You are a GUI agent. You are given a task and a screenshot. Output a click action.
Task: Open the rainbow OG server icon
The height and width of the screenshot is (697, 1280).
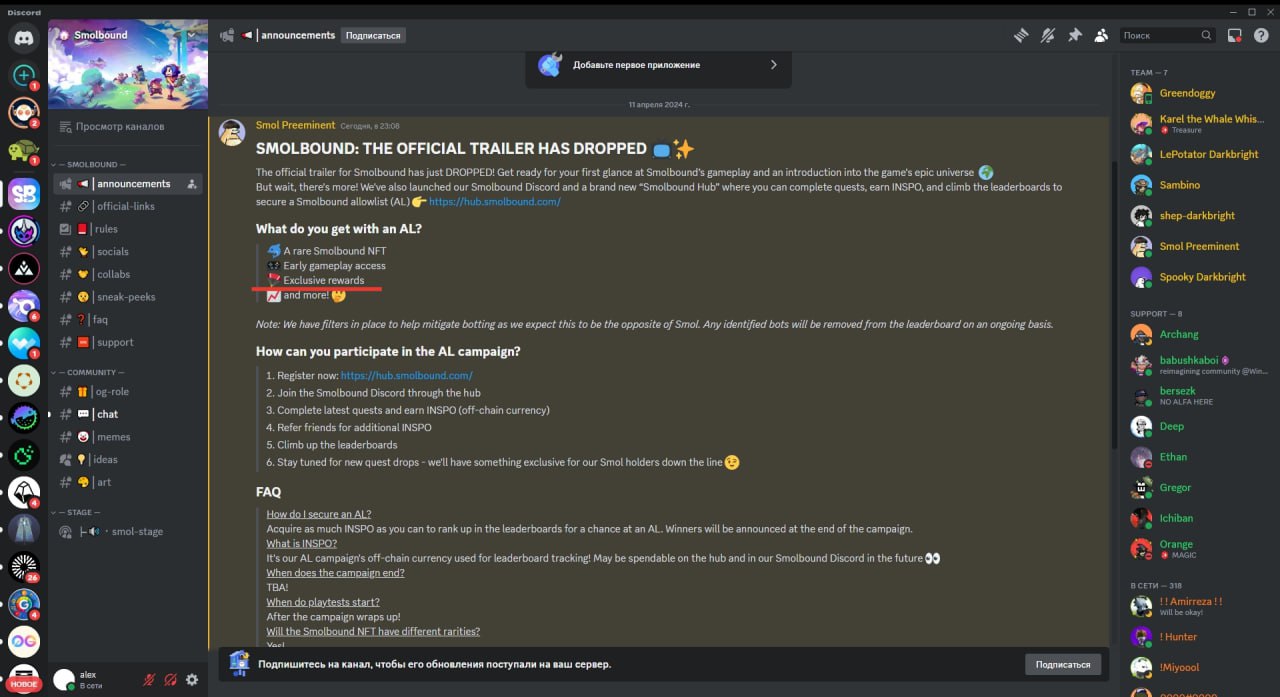(x=24, y=640)
